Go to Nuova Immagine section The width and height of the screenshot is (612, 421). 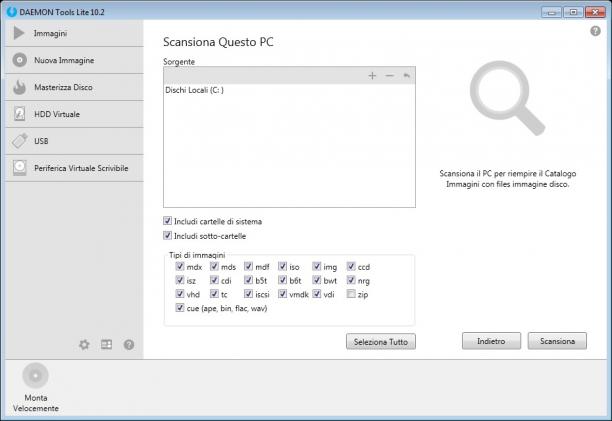point(74,60)
